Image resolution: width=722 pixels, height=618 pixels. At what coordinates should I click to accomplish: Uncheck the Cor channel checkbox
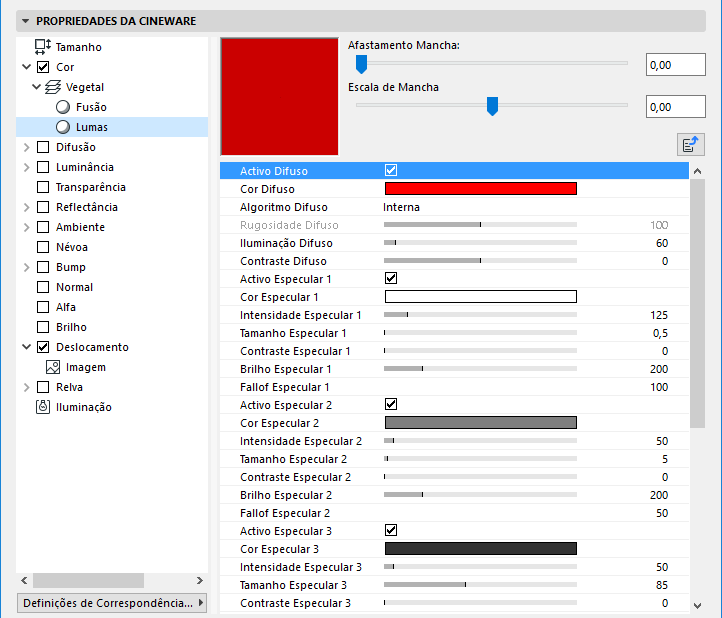click(x=43, y=67)
